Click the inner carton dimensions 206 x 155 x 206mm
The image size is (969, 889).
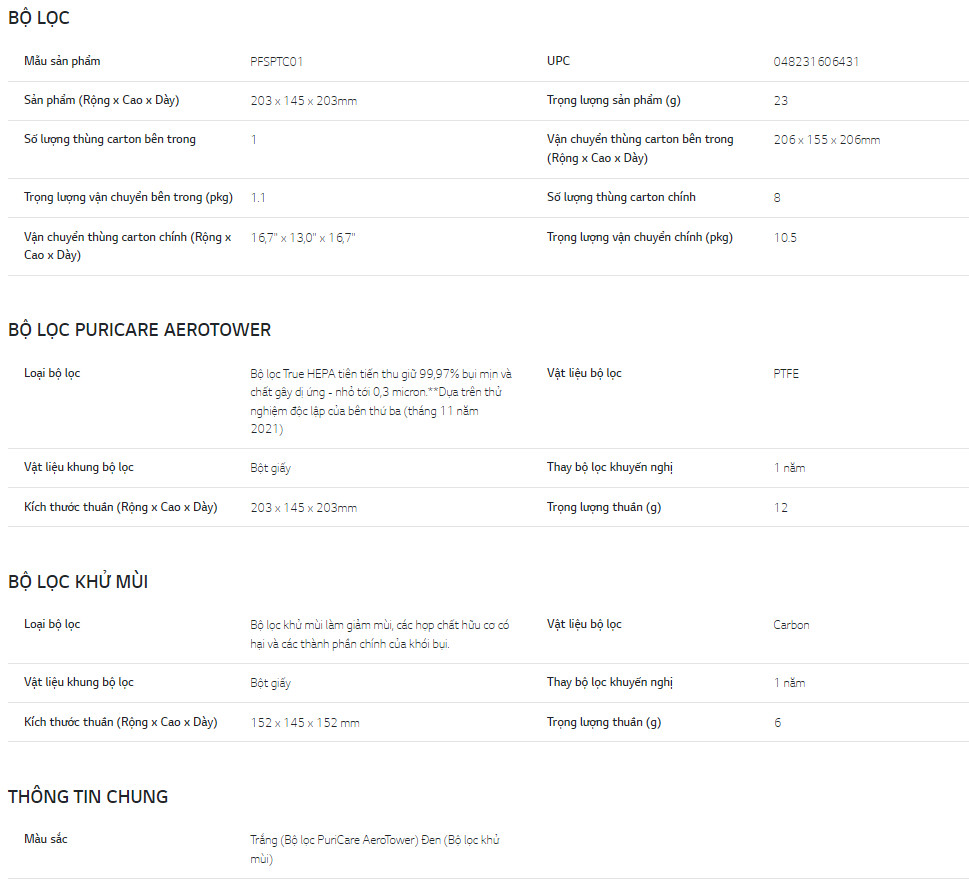pos(826,140)
